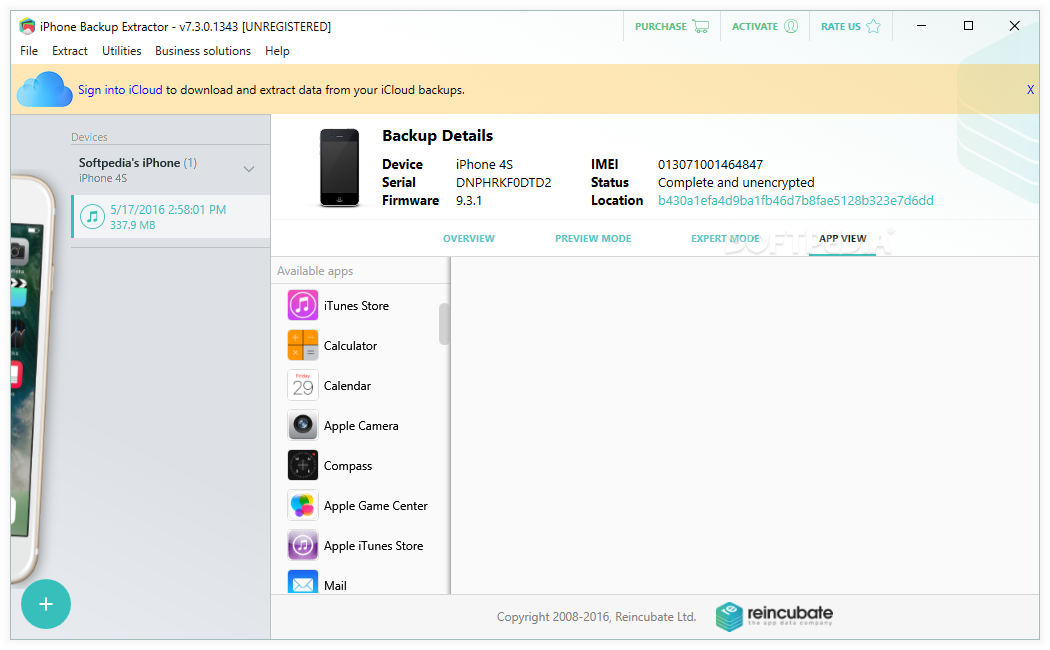Click the 337.9 MB backup size

(x=133, y=225)
